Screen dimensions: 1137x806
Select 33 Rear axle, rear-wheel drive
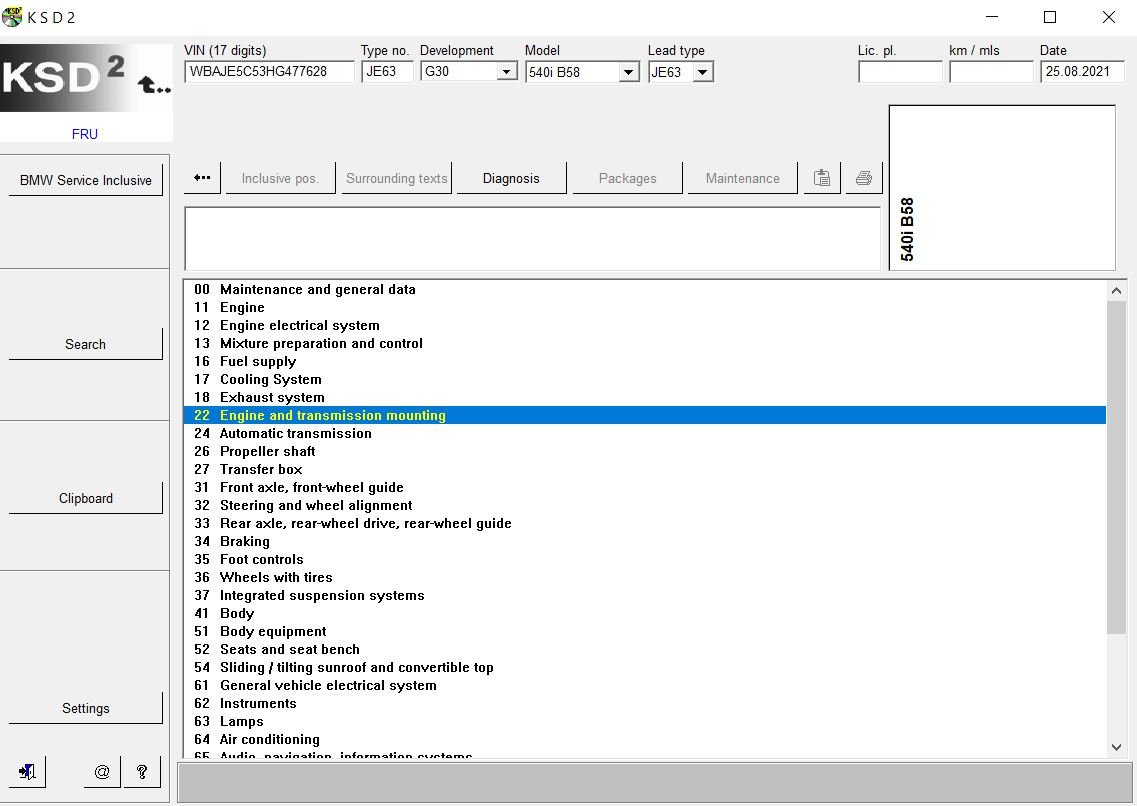click(645, 523)
